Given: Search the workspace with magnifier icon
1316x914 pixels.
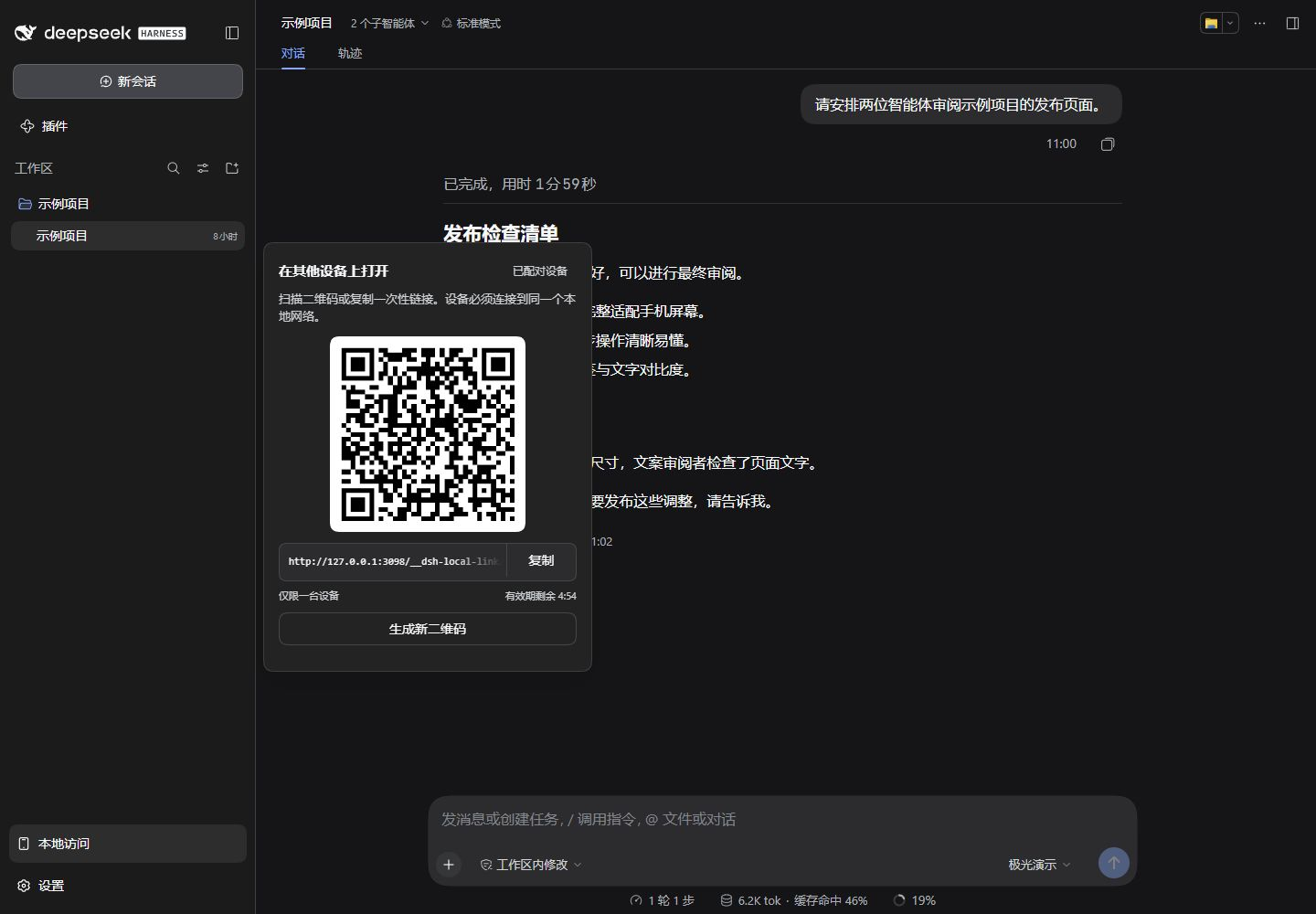Looking at the screenshot, I should coord(174,168).
